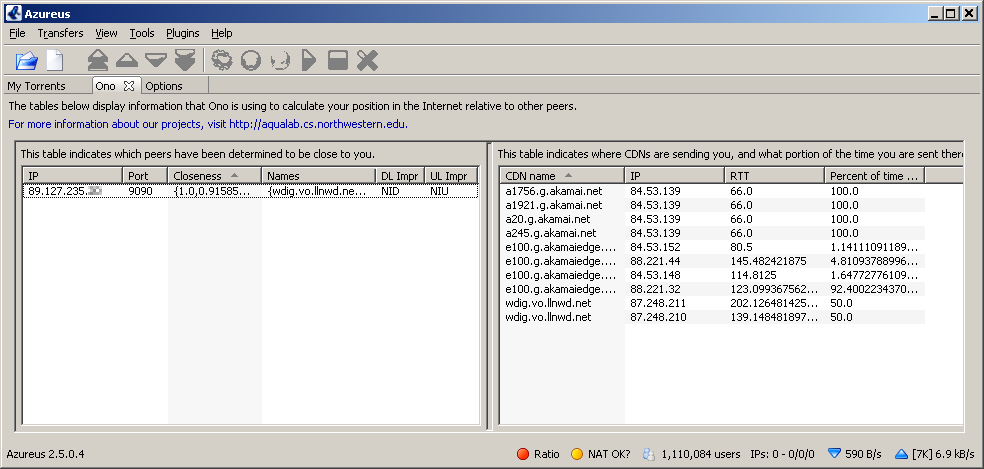The image size is (984, 469).
Task: Click the DL Impr column header
Action: pyautogui.click(x=400, y=176)
